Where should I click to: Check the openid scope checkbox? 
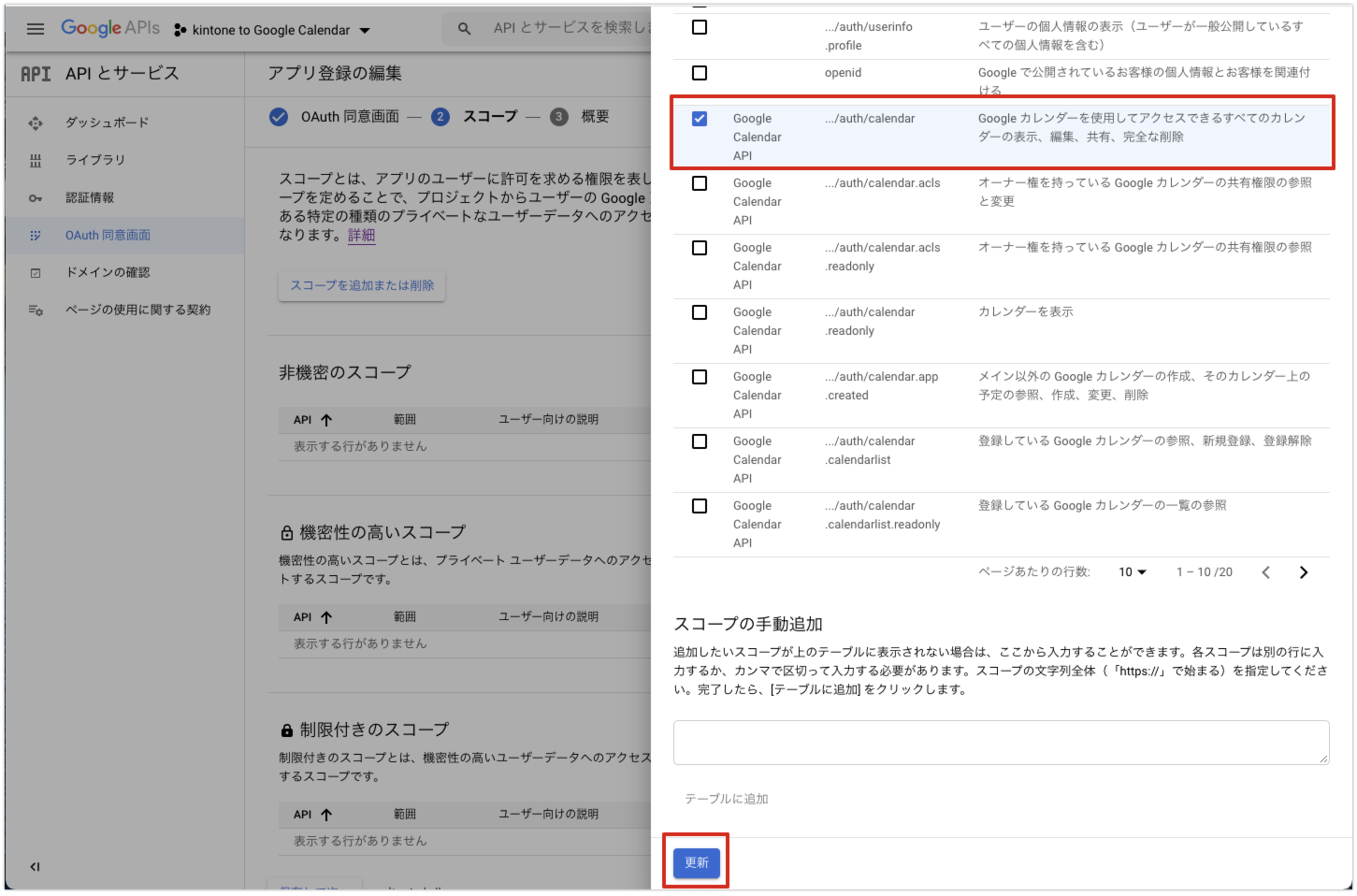[x=700, y=73]
